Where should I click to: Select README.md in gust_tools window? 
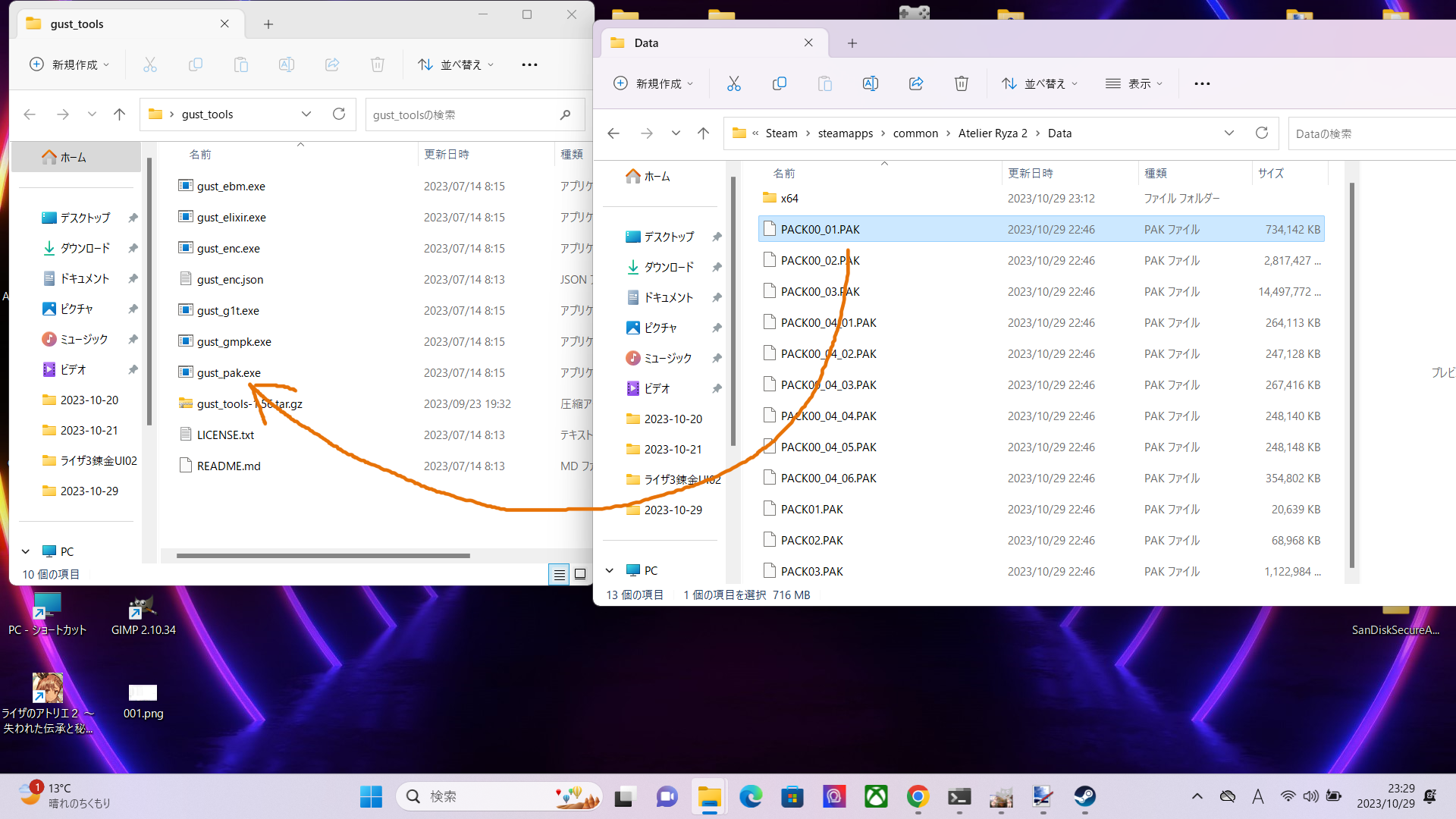[x=228, y=466]
